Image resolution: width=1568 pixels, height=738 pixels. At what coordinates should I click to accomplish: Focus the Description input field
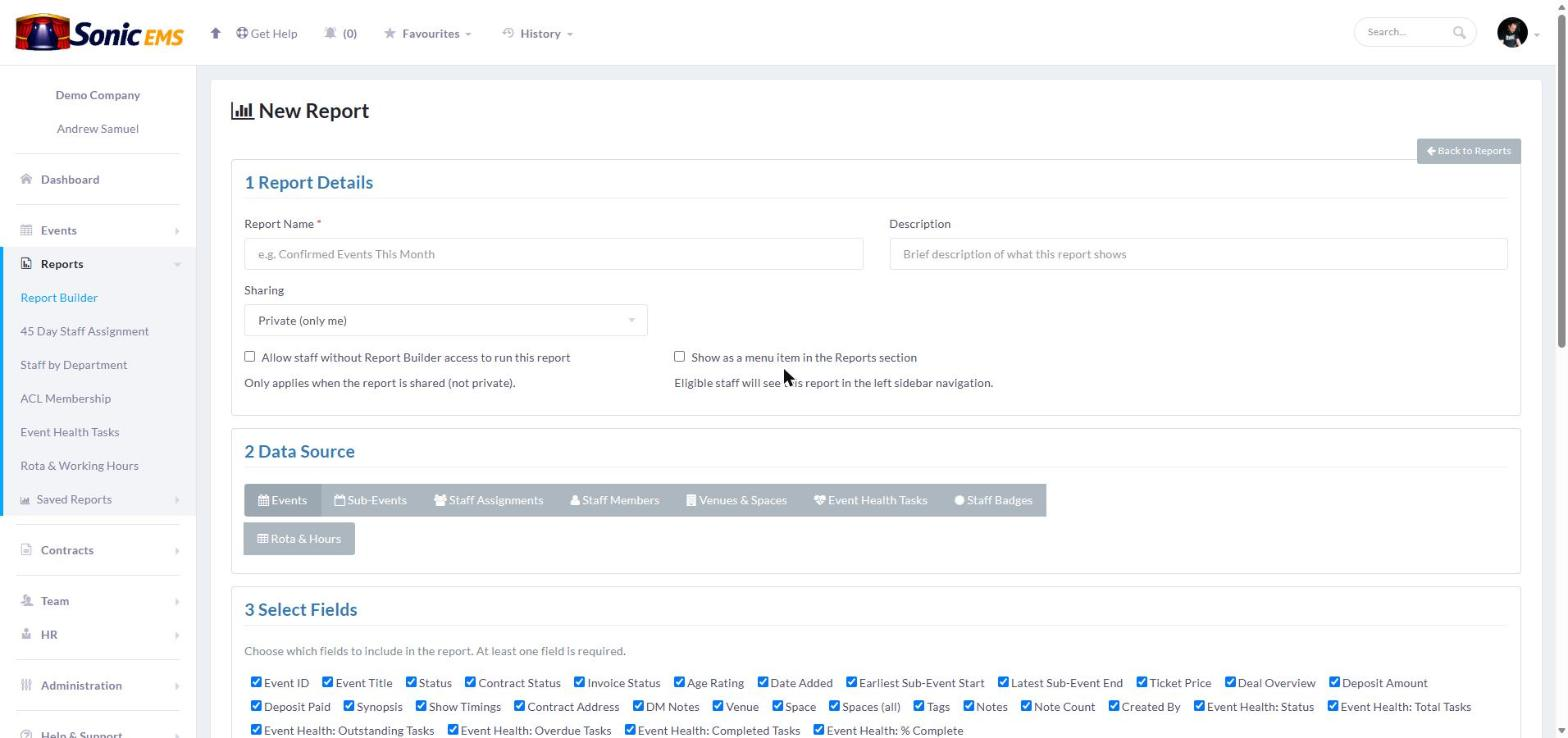pos(1198,254)
